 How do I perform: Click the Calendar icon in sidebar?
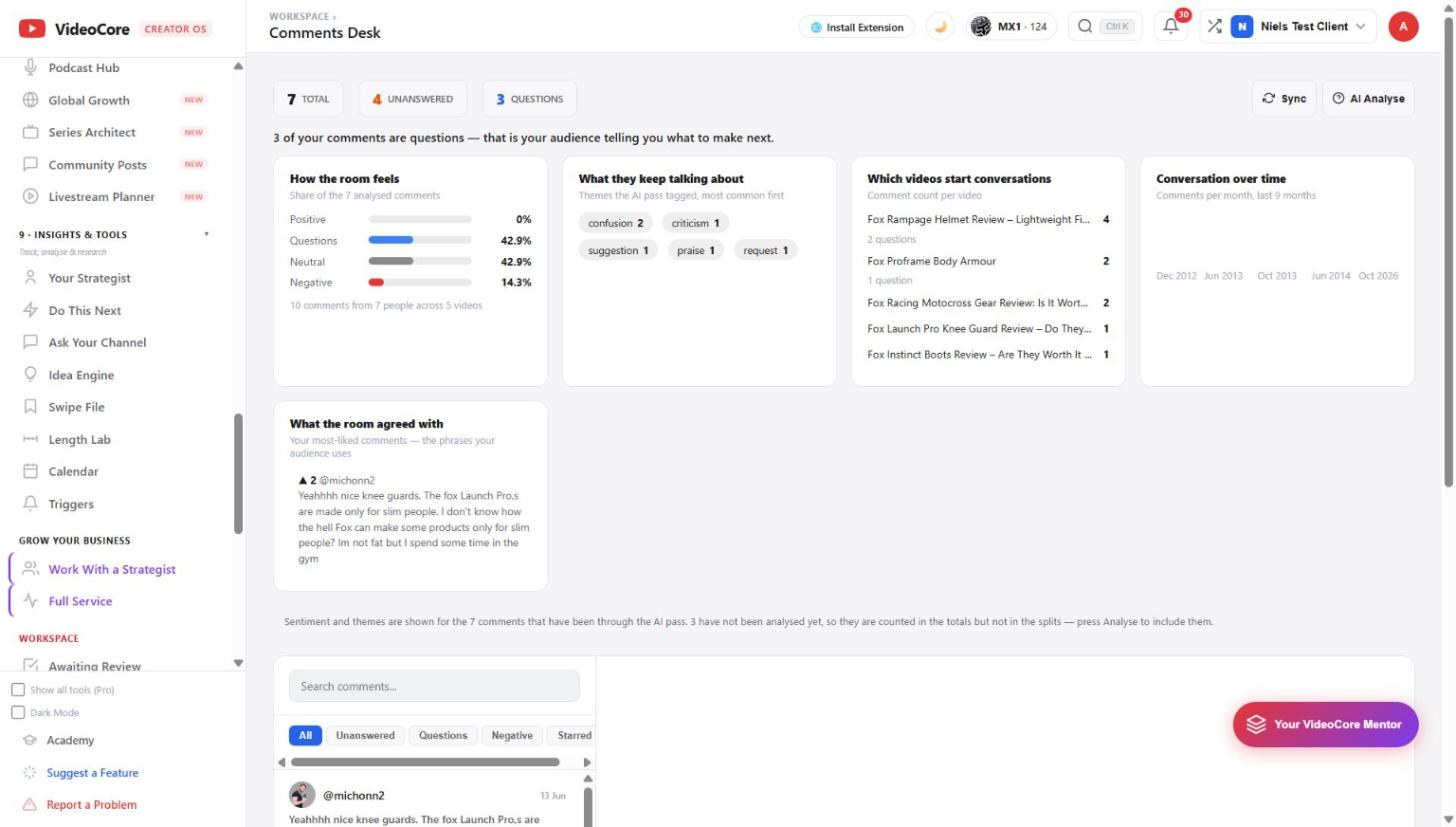pyautogui.click(x=30, y=471)
